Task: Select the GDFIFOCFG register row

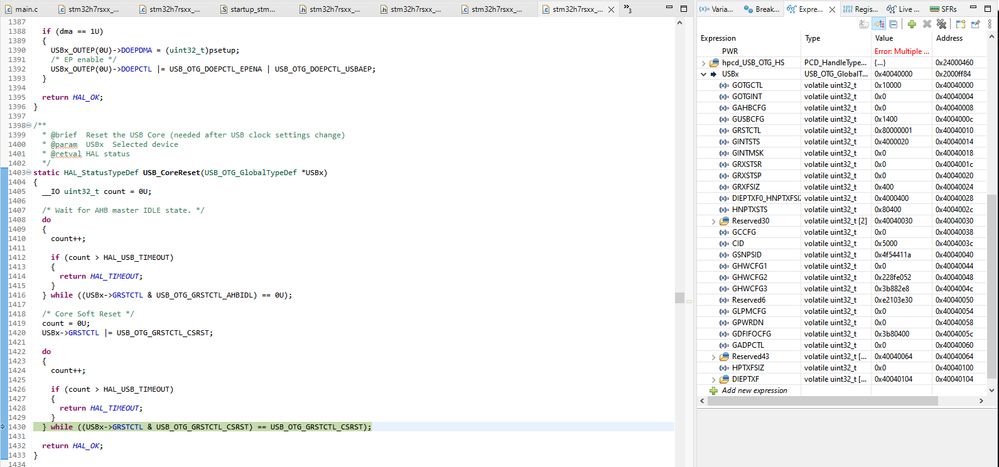Action: [x=842, y=334]
